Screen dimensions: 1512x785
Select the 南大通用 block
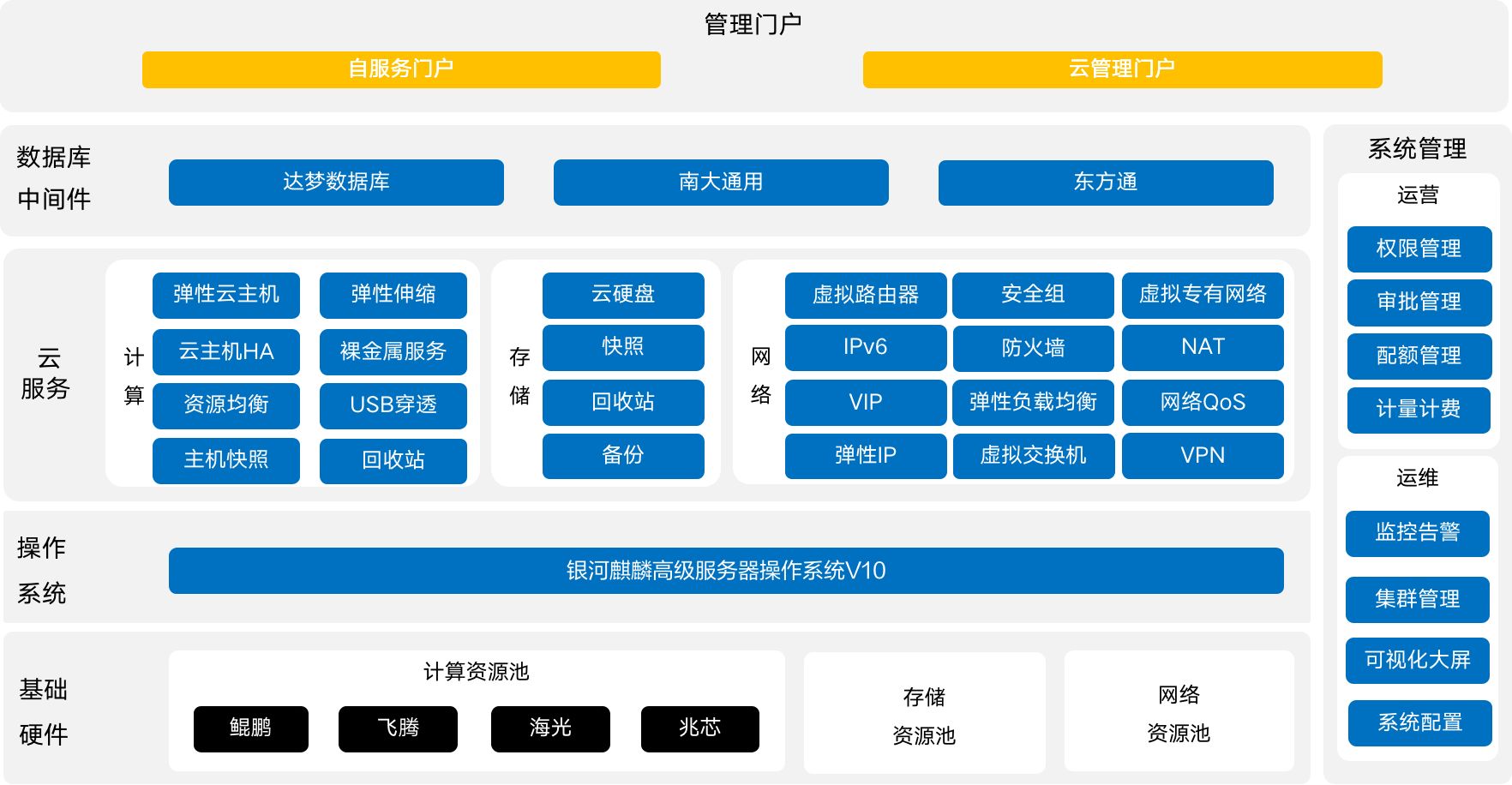(721, 183)
